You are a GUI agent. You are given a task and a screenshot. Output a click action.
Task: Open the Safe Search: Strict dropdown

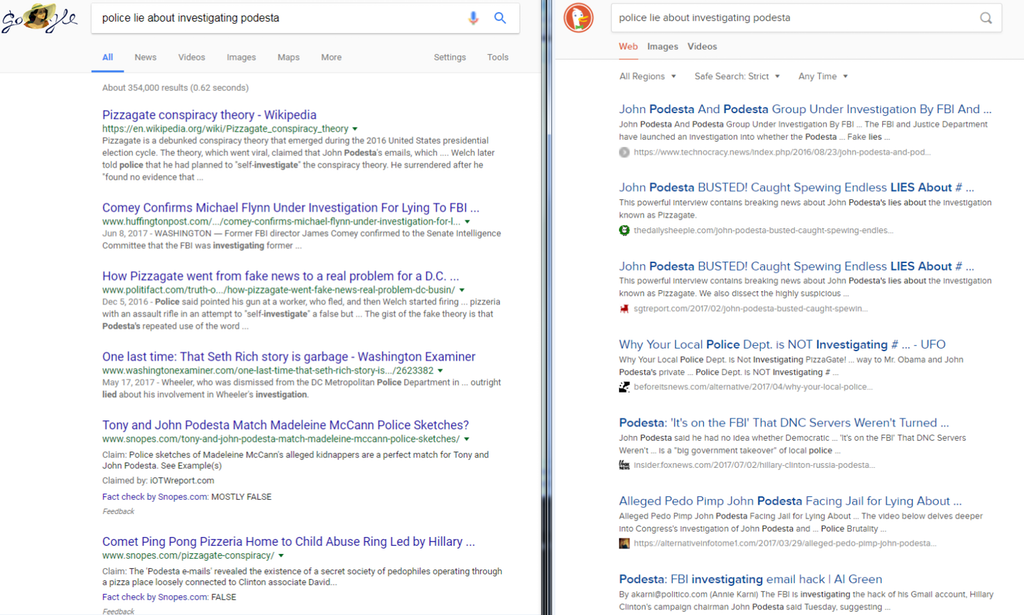pos(737,76)
